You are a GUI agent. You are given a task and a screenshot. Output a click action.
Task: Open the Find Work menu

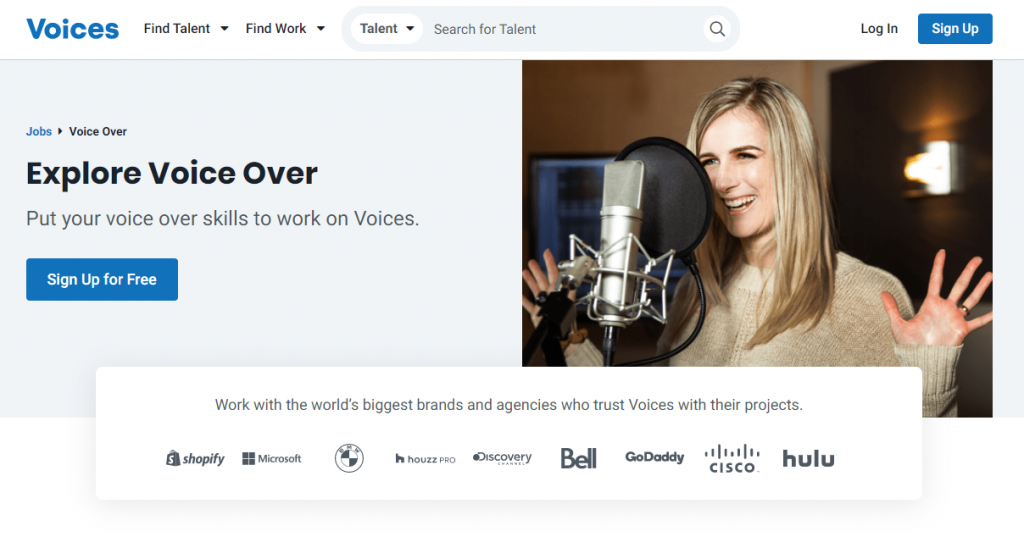pos(285,29)
